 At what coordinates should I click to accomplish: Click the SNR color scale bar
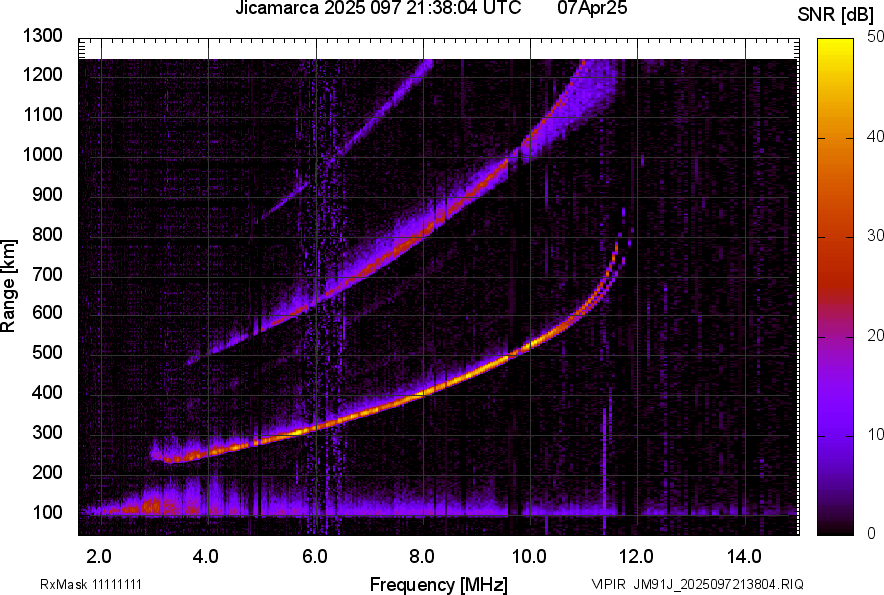(835, 287)
